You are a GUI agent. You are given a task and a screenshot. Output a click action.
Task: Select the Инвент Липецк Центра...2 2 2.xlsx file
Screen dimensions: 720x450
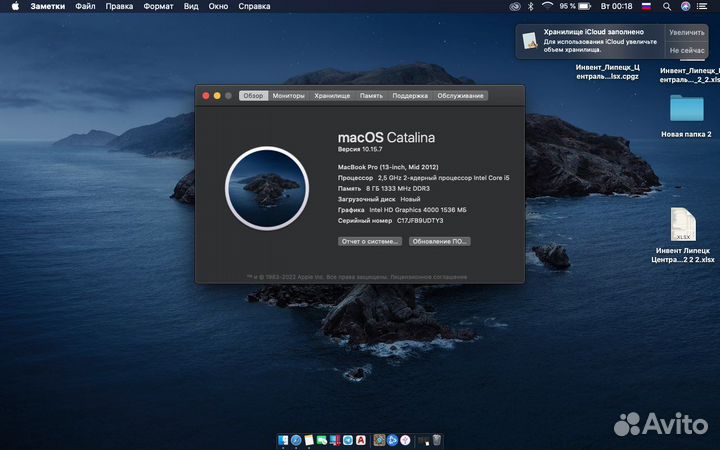(683, 235)
